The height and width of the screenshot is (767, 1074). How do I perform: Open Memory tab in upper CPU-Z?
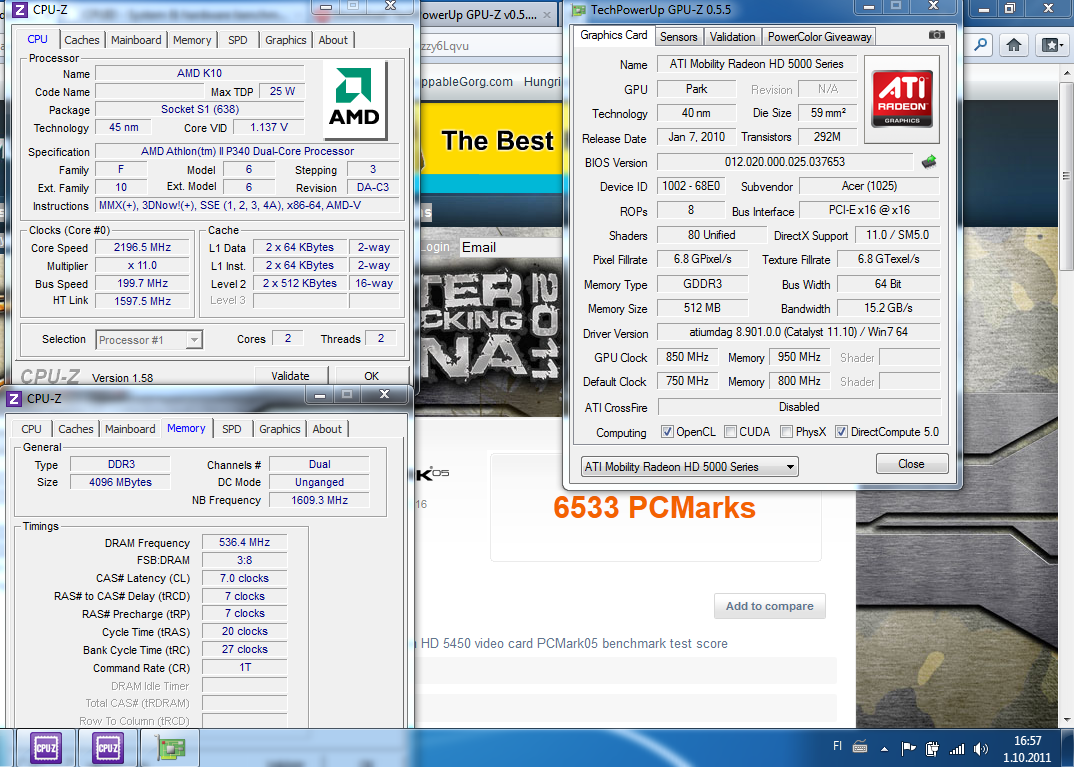[x=192, y=40]
